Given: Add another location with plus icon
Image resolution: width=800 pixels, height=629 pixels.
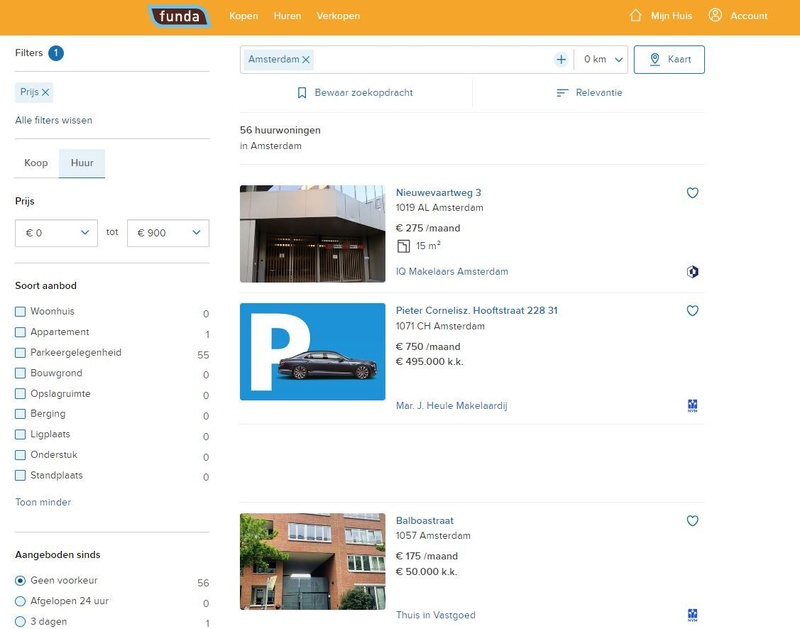Looking at the screenshot, I should pyautogui.click(x=561, y=60).
